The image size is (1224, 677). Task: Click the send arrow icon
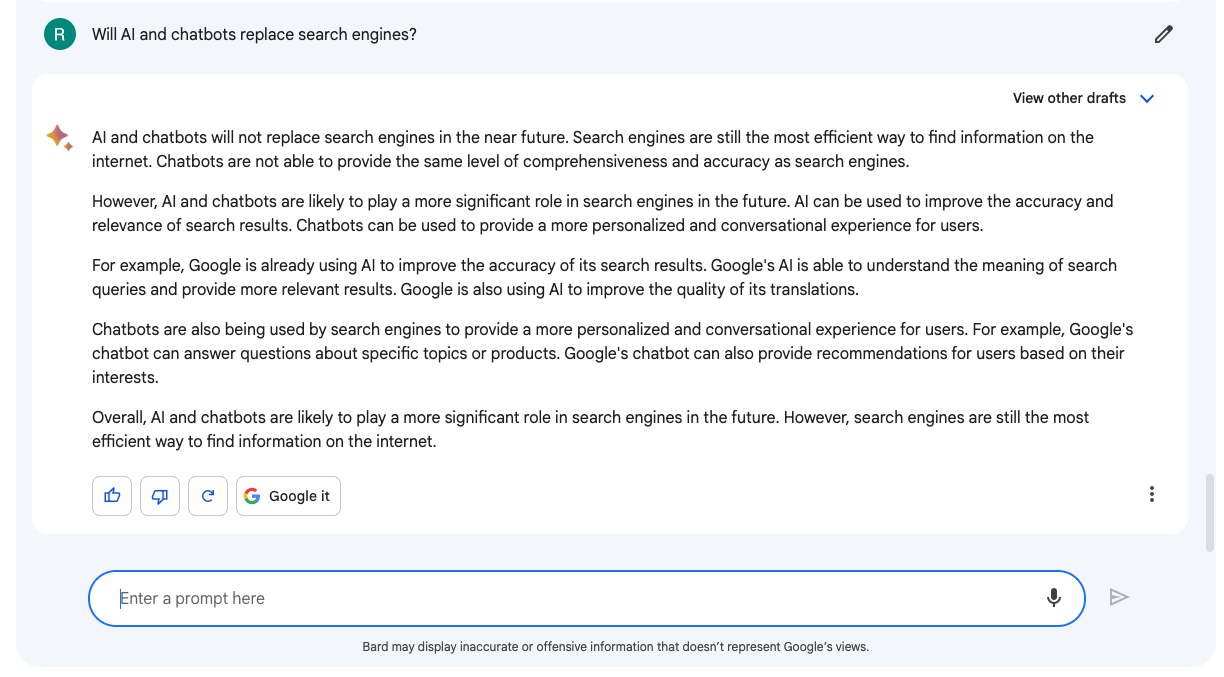click(1119, 597)
